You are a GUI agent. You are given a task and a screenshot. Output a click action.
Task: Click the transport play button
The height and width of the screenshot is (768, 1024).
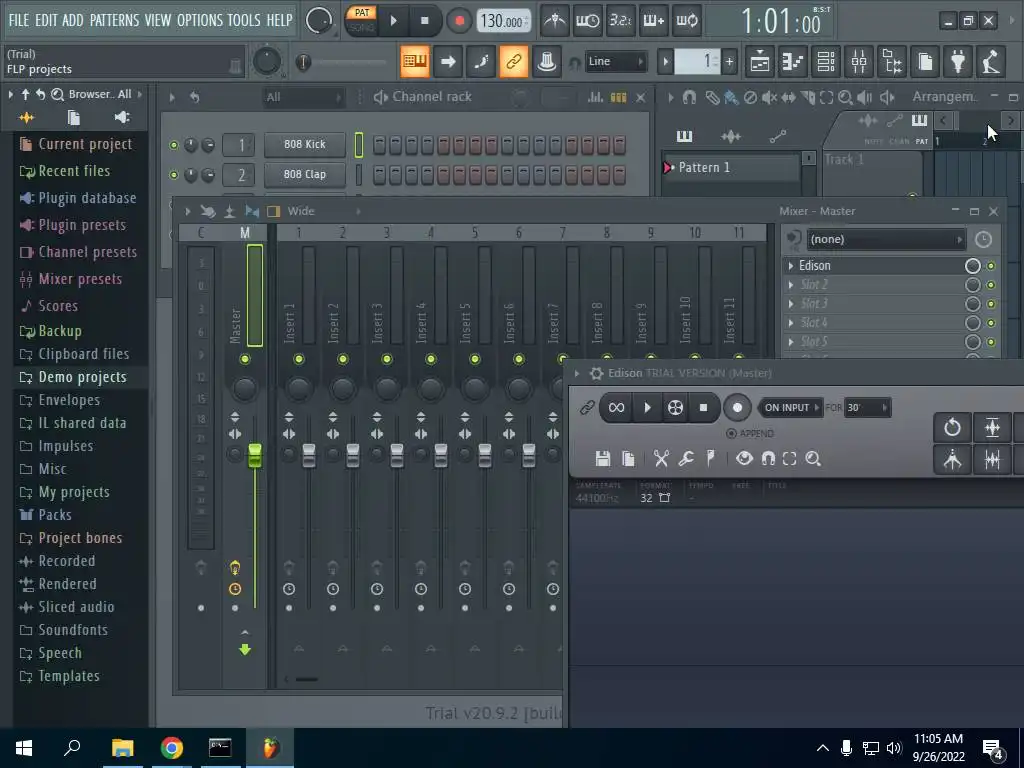[394, 21]
